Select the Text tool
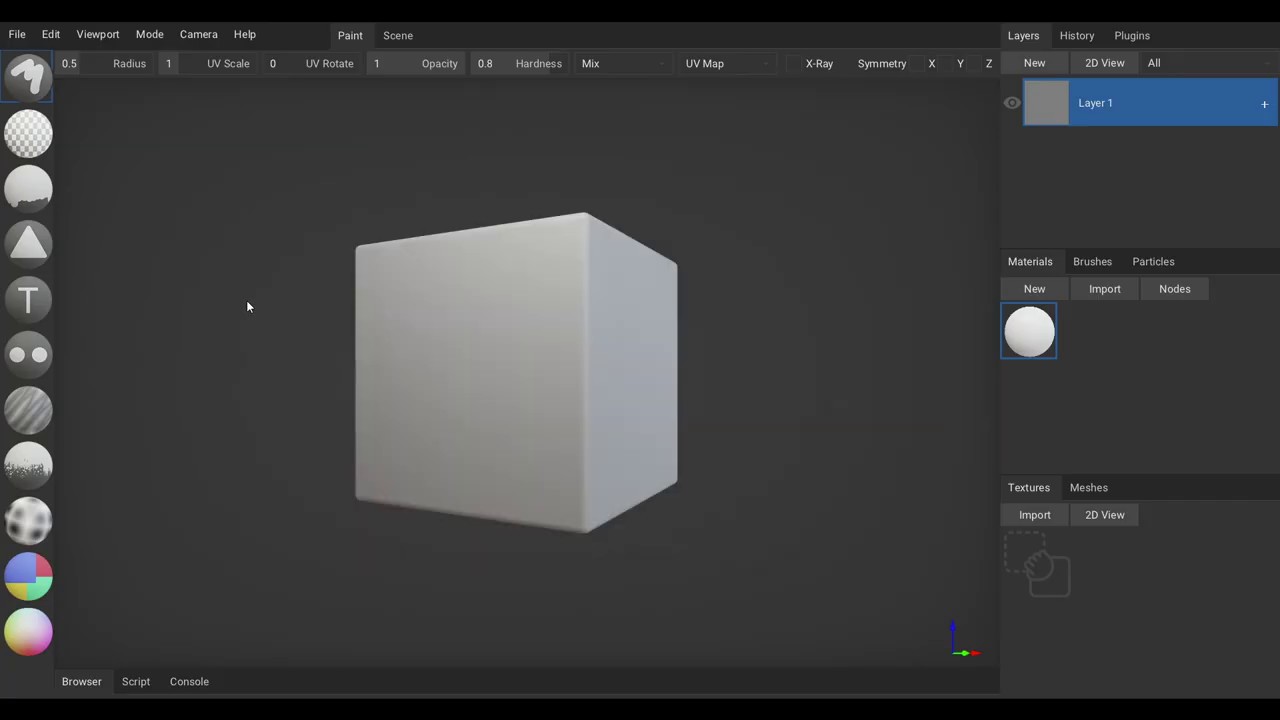 (28, 299)
